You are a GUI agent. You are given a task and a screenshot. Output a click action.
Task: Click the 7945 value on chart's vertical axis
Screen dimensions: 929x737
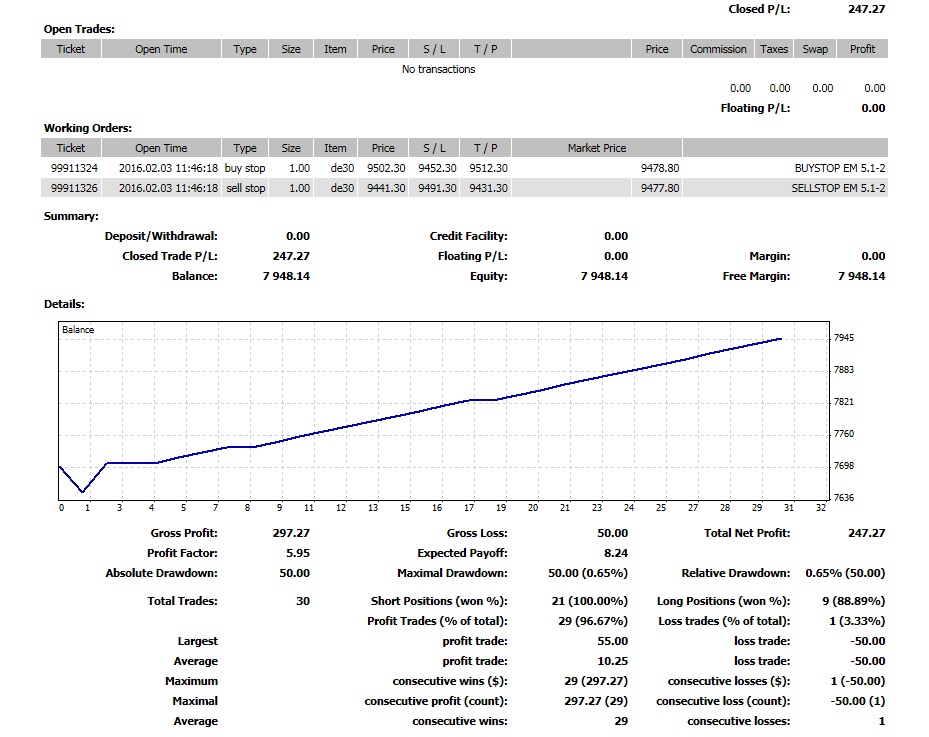(x=844, y=338)
